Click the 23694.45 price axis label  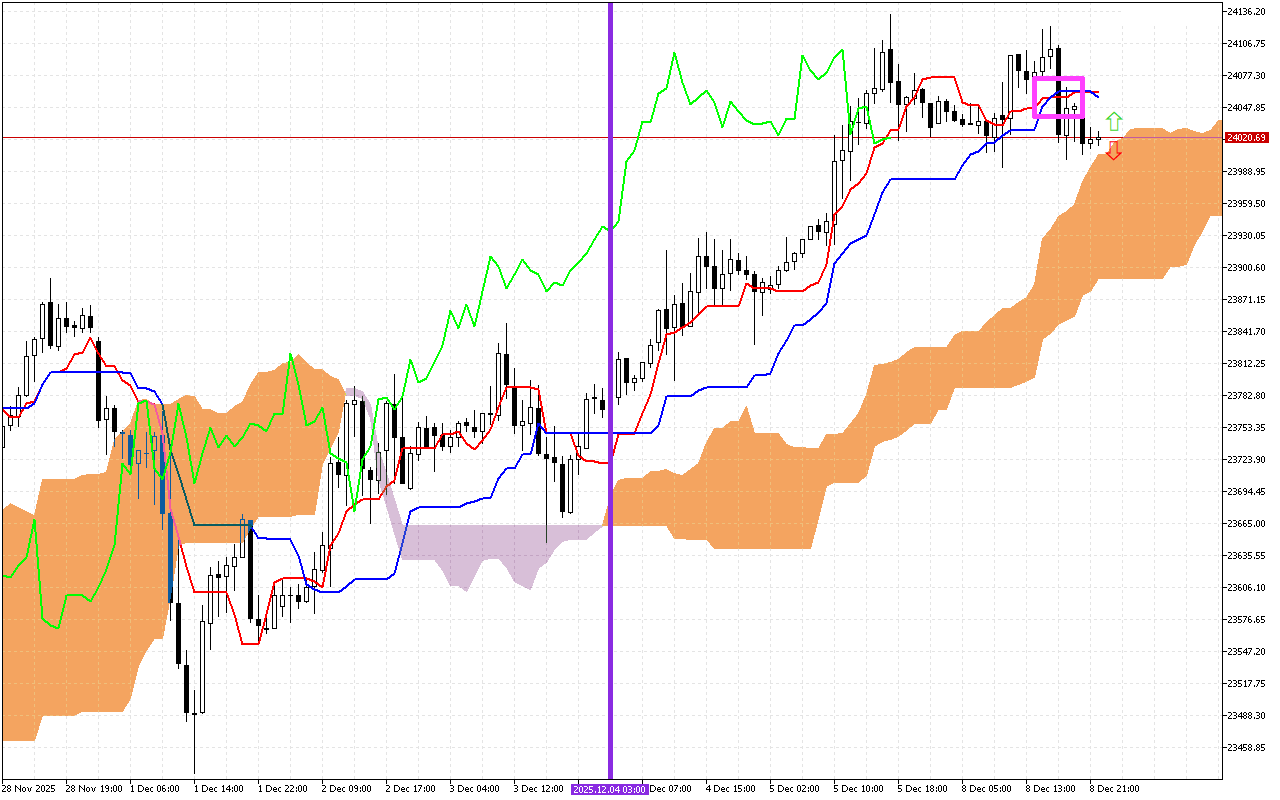pyautogui.click(x=1247, y=492)
